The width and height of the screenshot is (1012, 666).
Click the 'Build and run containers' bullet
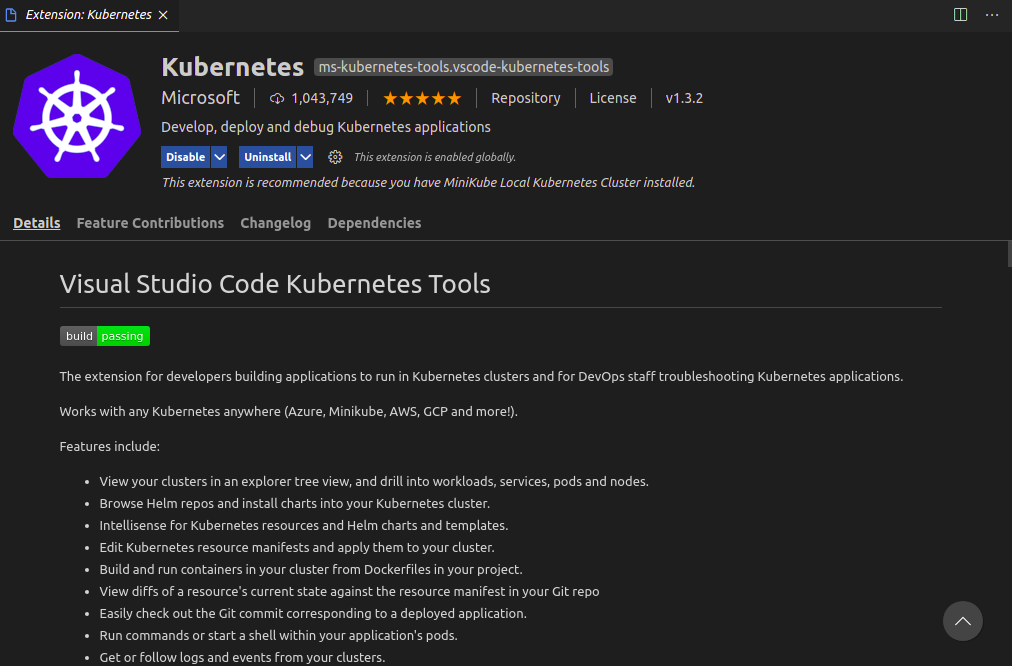coord(311,569)
